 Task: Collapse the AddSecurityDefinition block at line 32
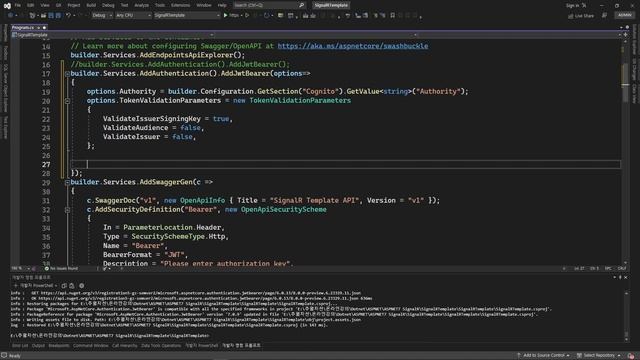[67, 210]
